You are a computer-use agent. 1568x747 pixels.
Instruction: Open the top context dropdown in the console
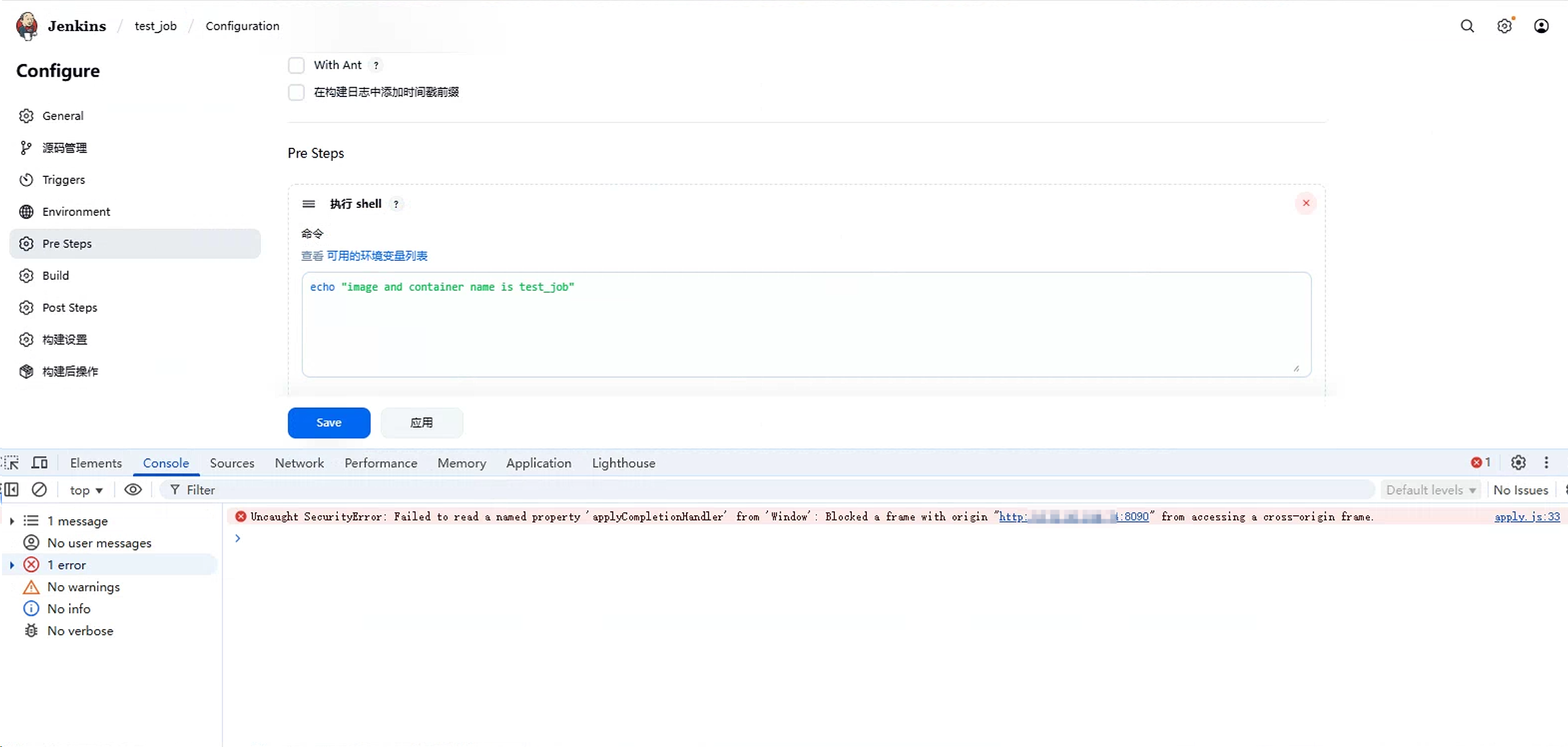coord(86,490)
